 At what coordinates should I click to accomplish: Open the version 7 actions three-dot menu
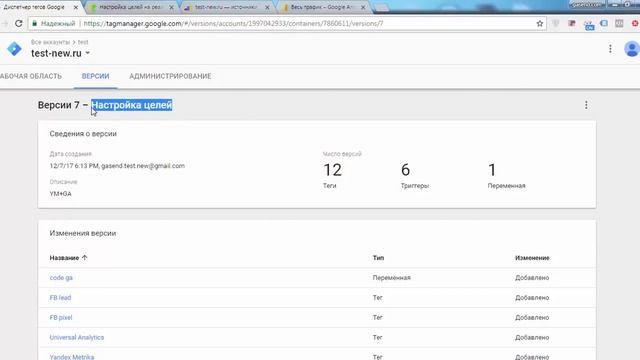point(586,105)
